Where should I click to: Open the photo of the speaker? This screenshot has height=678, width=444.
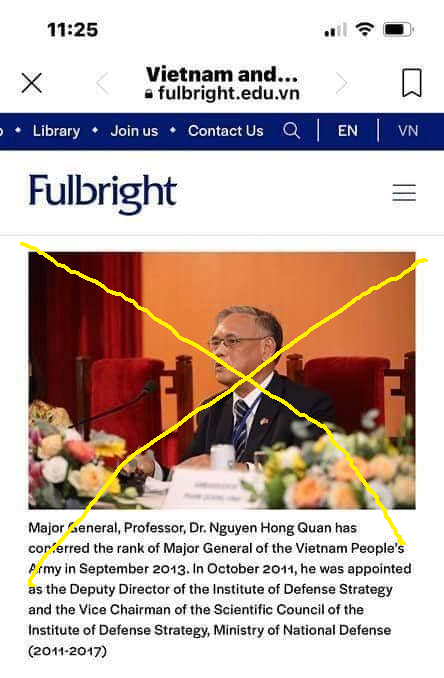click(x=222, y=380)
